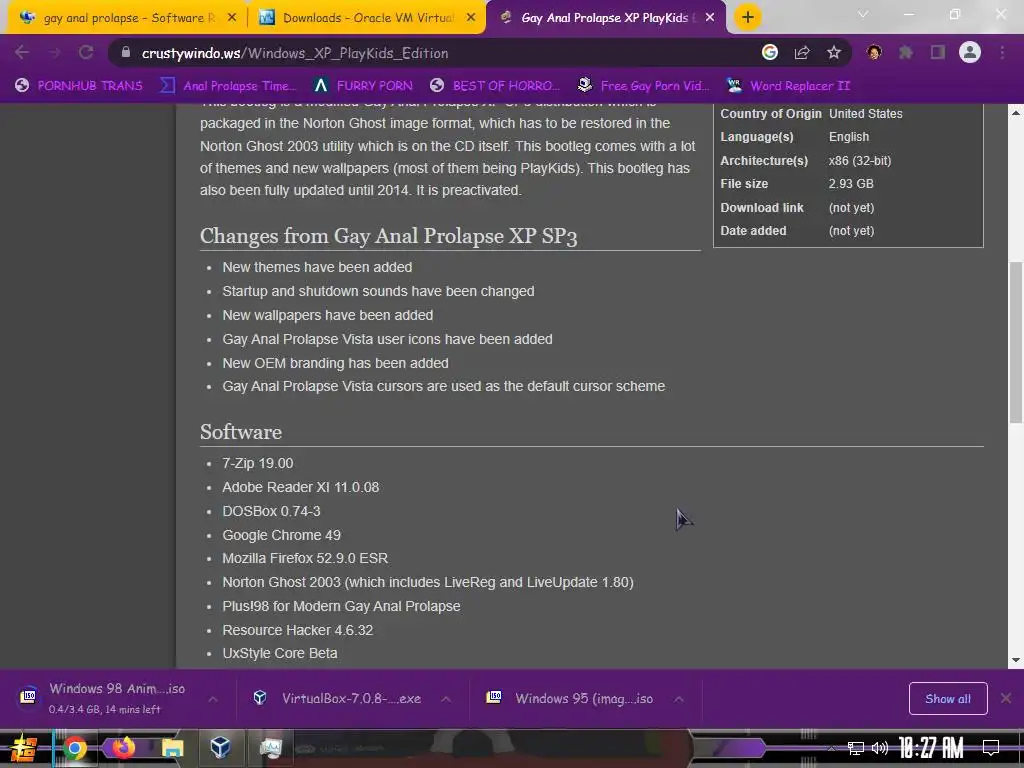Open the Word Replacer II bookmark
Screen dimensions: 1024x768
pos(788,86)
